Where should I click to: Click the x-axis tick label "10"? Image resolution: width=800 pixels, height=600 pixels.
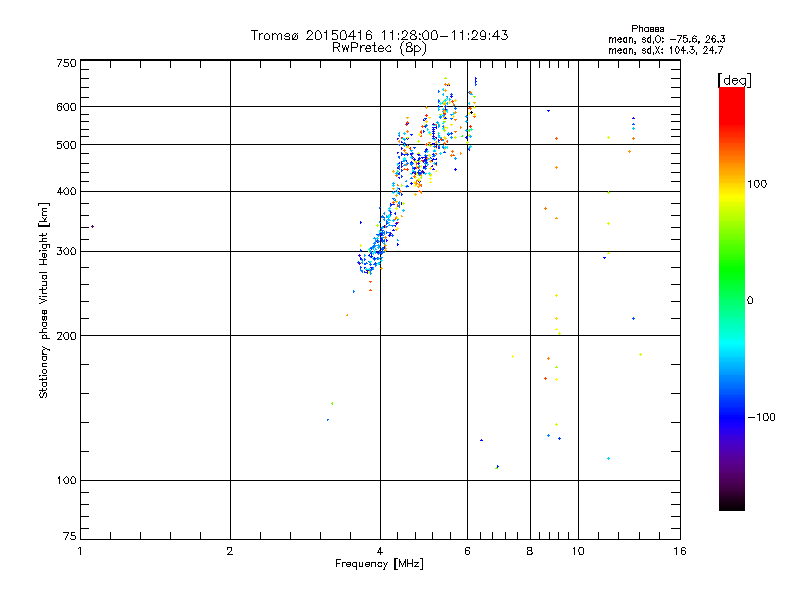(578, 551)
